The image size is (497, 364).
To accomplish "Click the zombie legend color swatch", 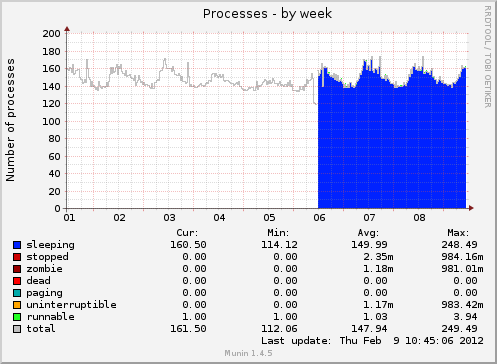I will coord(17,269).
